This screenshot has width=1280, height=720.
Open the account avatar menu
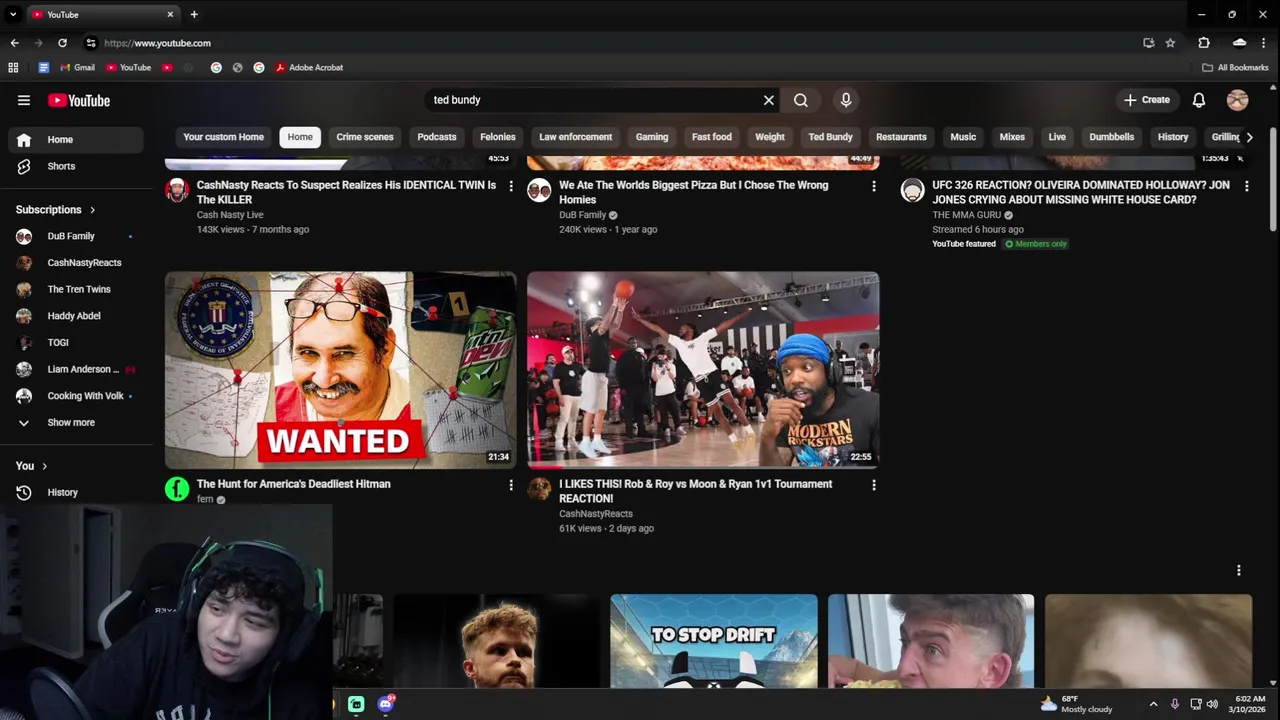point(1238,100)
